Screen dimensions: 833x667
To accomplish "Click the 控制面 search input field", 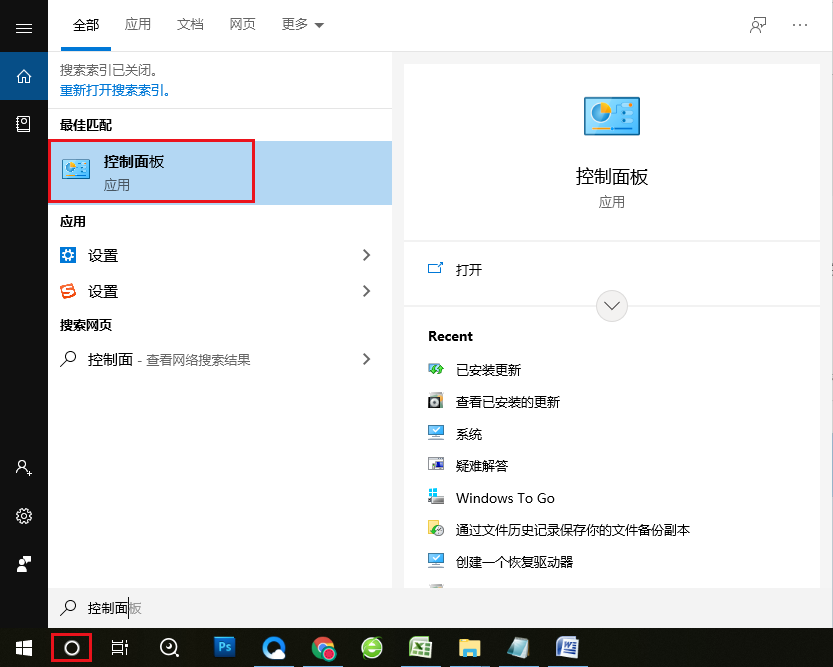I will [440, 608].
